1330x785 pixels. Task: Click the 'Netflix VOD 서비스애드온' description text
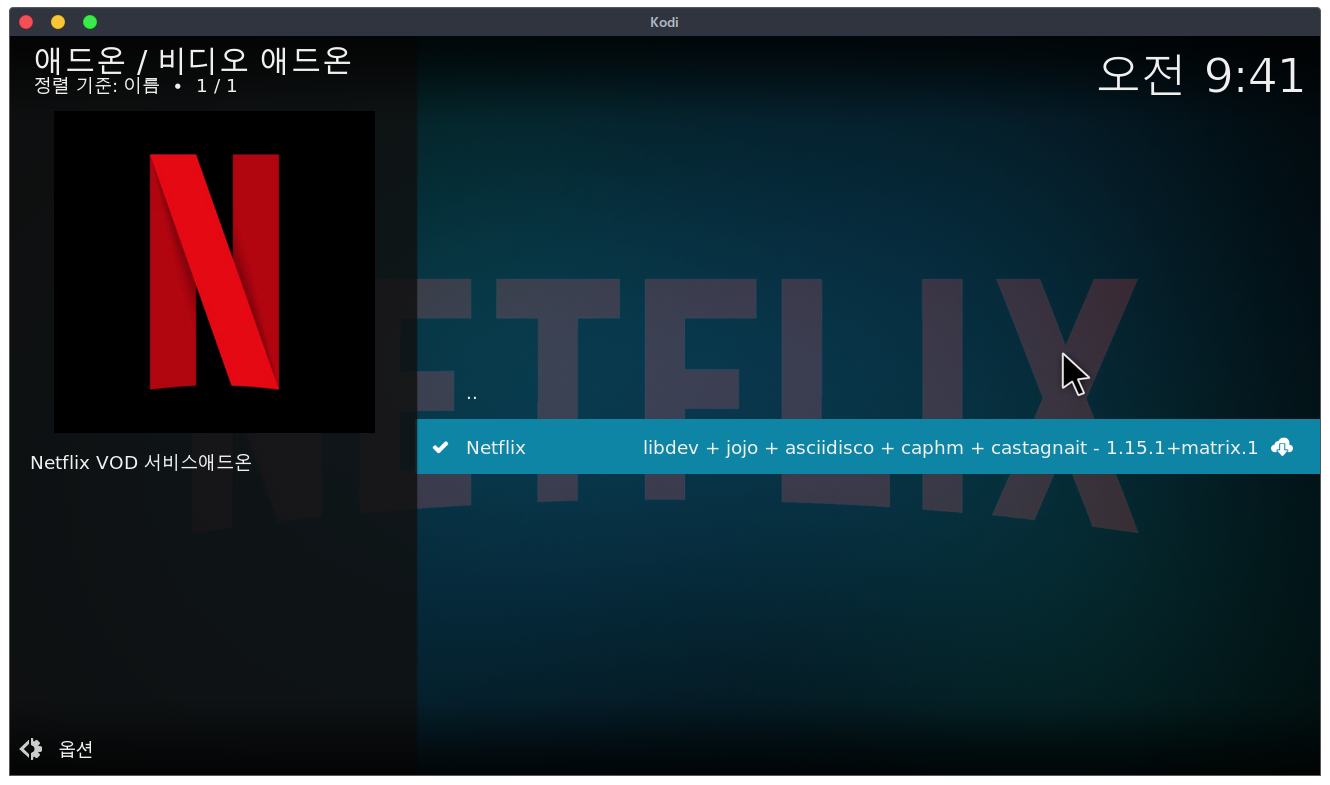141,462
